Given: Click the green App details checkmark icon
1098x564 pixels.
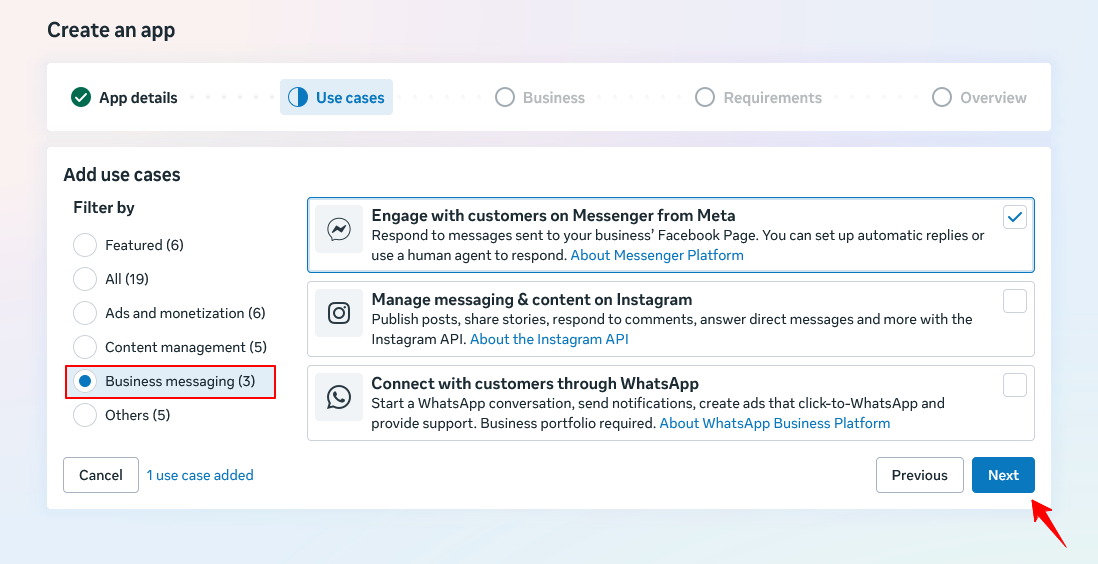Looking at the screenshot, I should (x=81, y=97).
